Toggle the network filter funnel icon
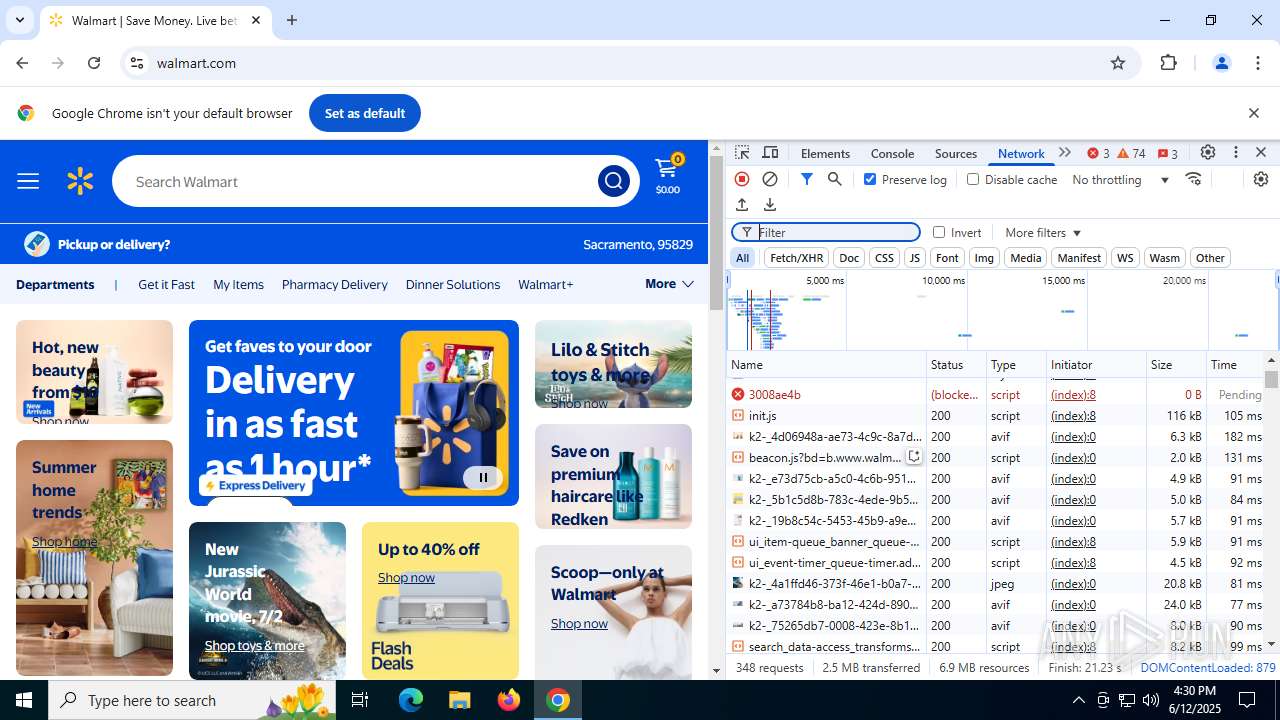Screen dimensions: 1280x720 807,179
